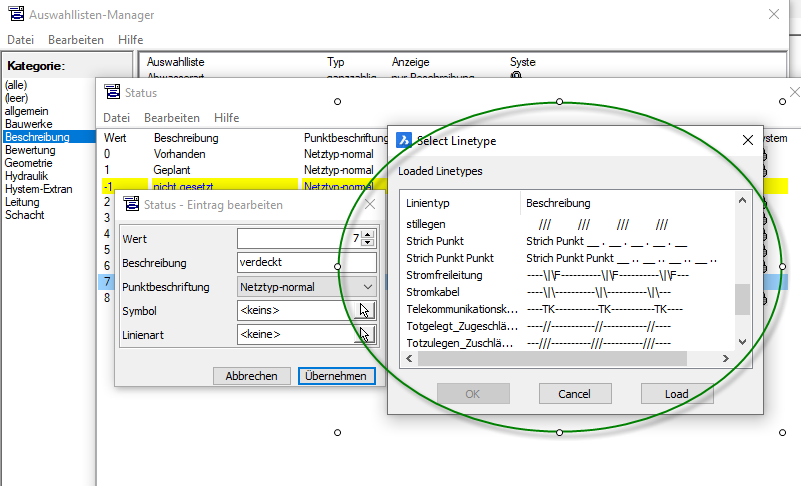Expand the Punktbeschriftung dropdown
The height and width of the screenshot is (486, 801).
point(367,287)
